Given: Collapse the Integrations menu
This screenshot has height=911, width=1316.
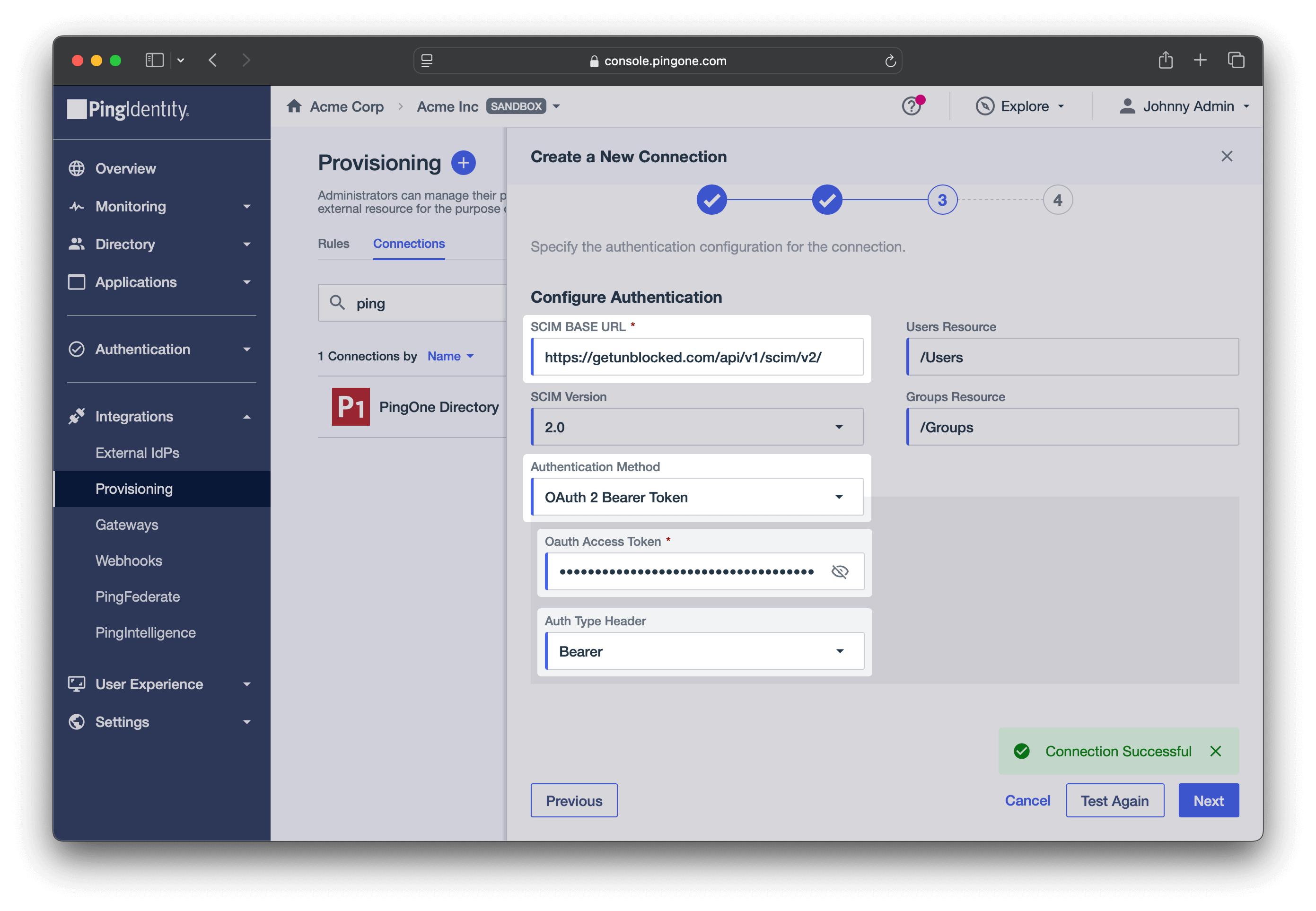Looking at the screenshot, I should 246,417.
